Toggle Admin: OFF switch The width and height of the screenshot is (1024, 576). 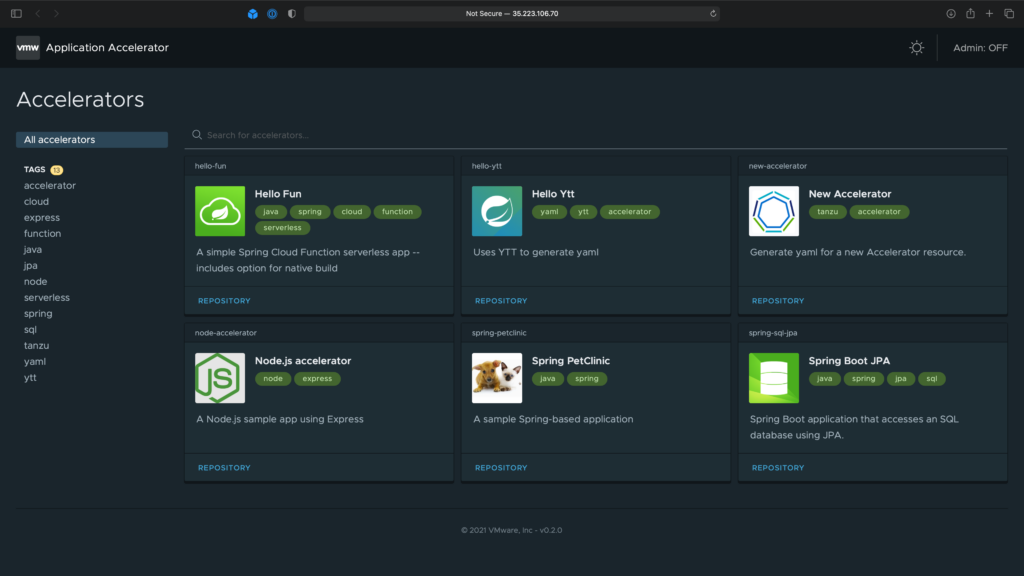point(980,48)
